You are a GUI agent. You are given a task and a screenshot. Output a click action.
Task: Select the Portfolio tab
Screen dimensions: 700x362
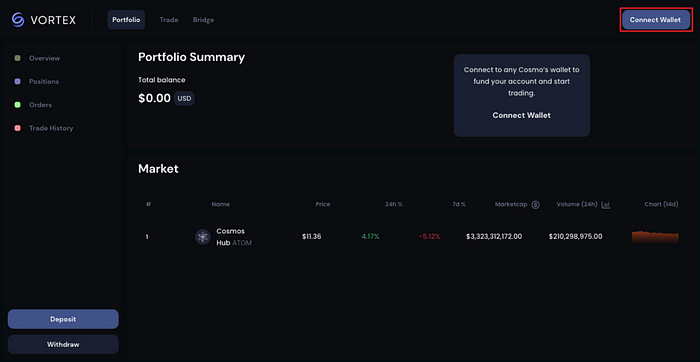126,20
